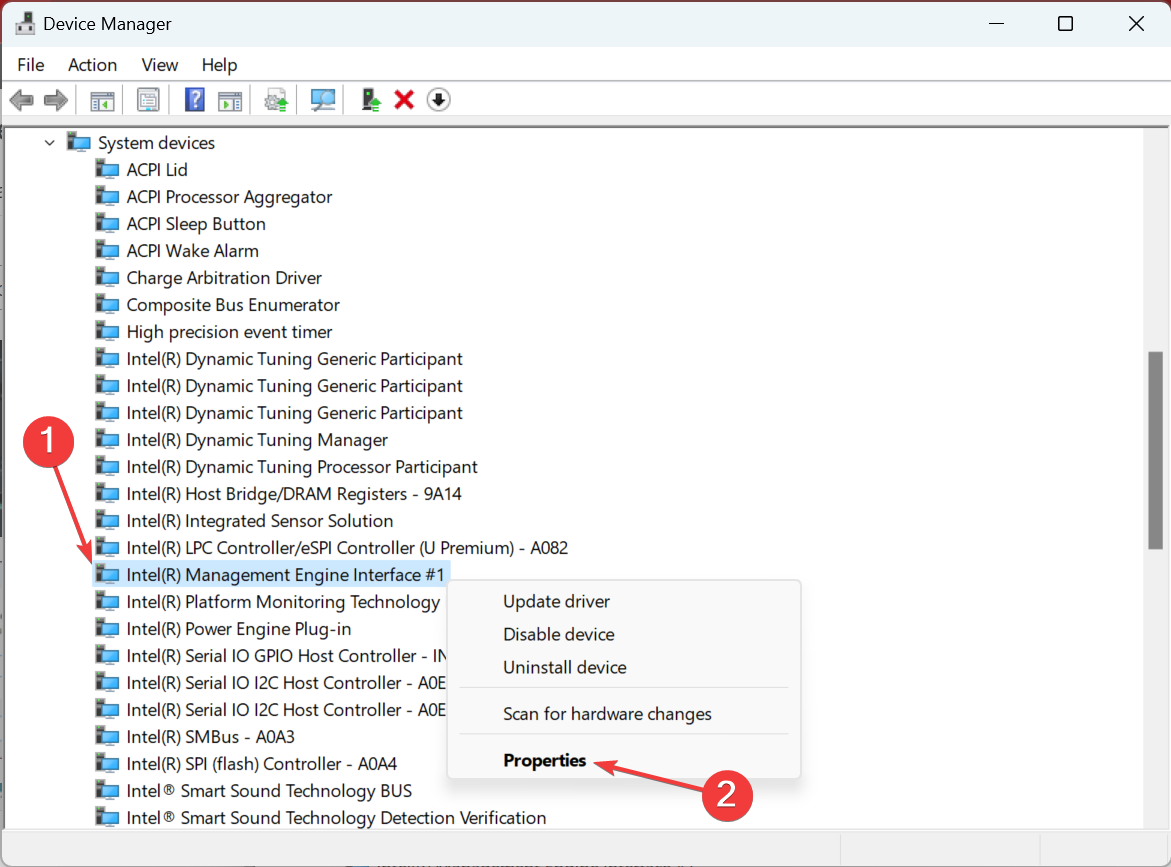The width and height of the screenshot is (1171, 867).
Task: Click the Device Manager icon in the title bar
Action: (25, 24)
